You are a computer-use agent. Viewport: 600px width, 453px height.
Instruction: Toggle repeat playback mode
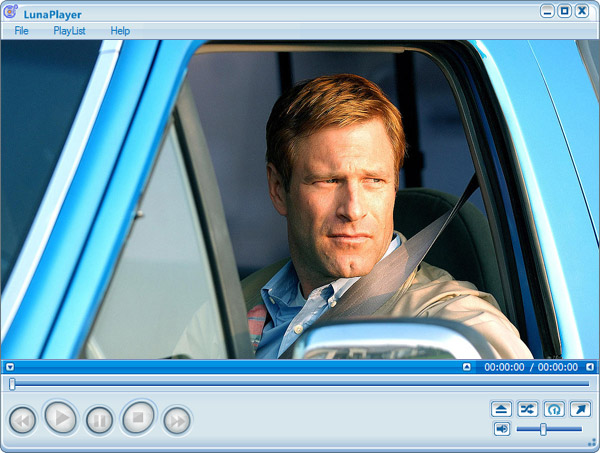click(554, 409)
